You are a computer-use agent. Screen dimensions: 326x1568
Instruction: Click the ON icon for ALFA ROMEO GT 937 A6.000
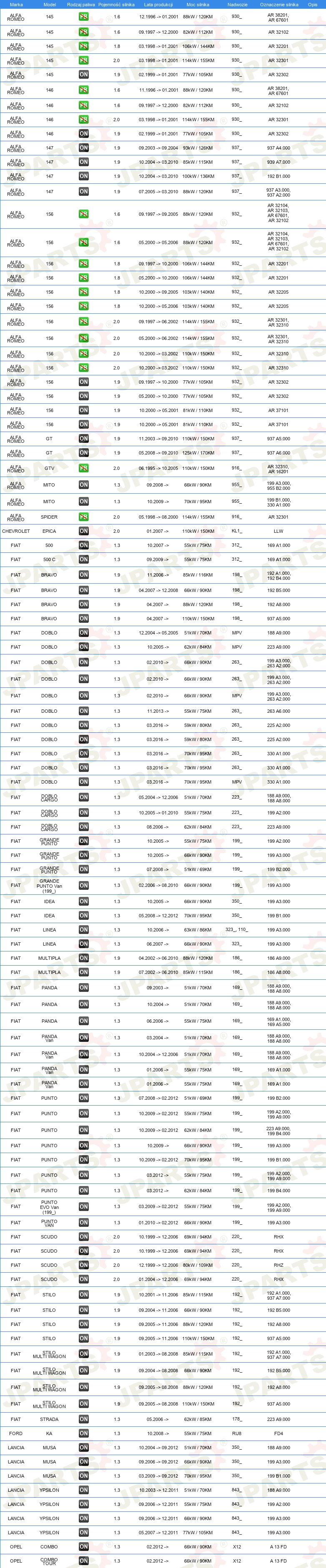point(83,453)
